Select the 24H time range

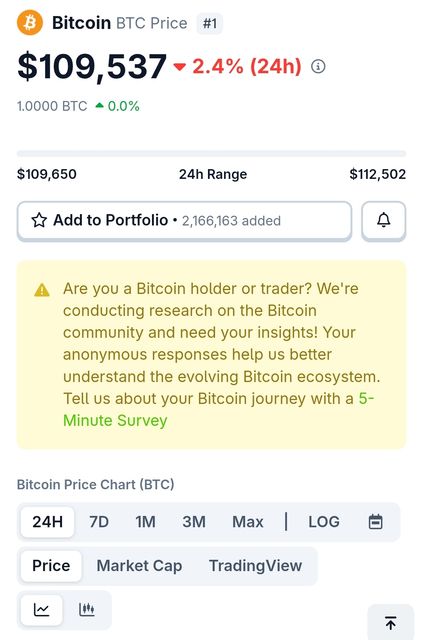(47, 522)
